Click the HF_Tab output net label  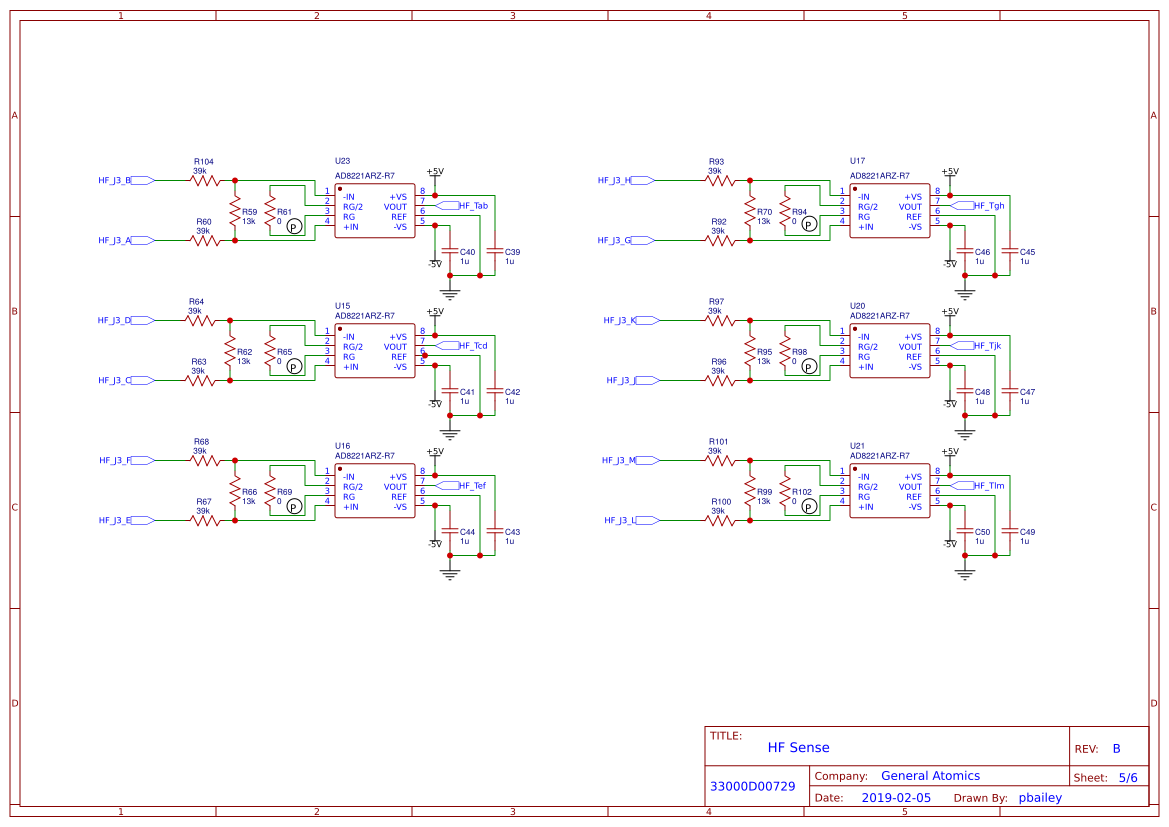pos(470,205)
